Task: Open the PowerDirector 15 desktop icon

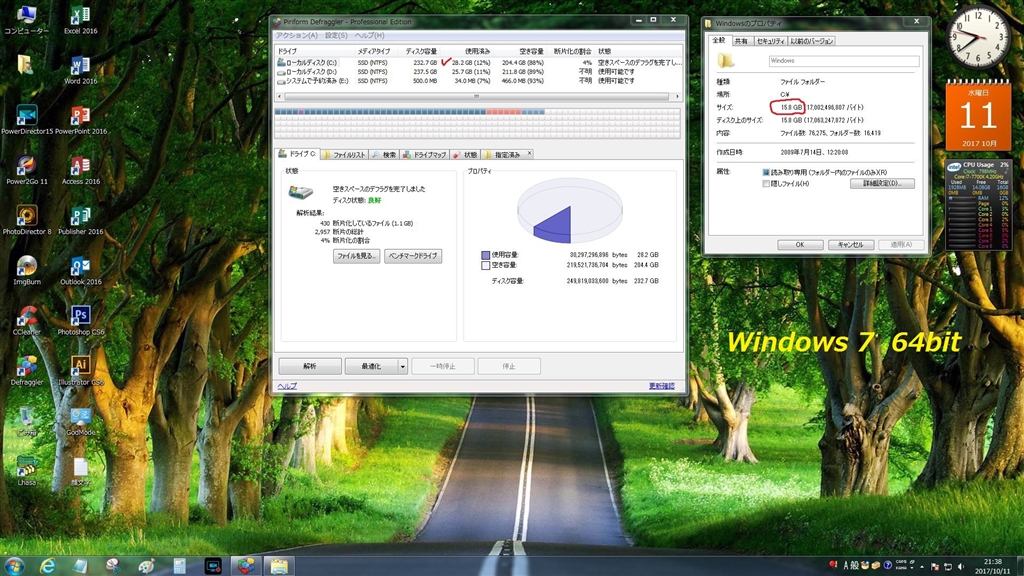Action: (27, 120)
